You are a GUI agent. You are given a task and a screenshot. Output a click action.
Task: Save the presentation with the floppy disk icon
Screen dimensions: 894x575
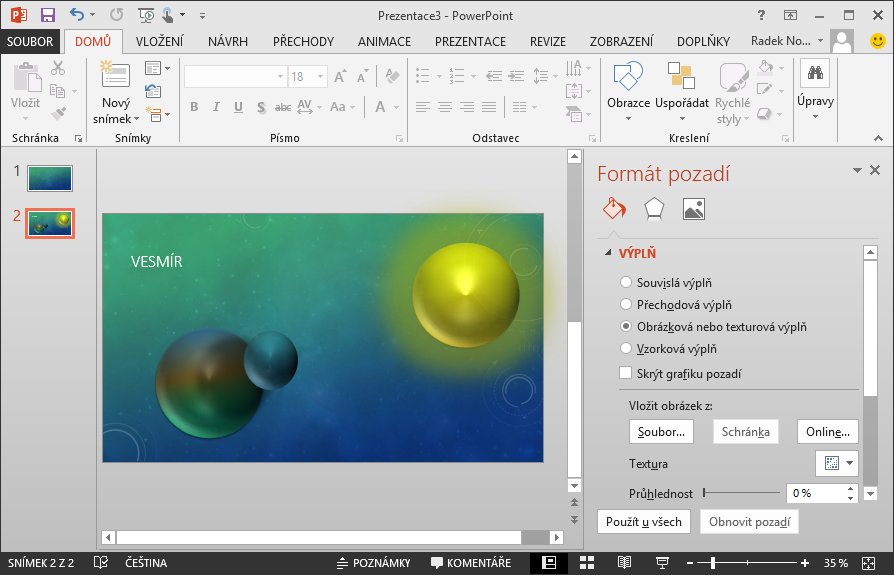point(48,15)
